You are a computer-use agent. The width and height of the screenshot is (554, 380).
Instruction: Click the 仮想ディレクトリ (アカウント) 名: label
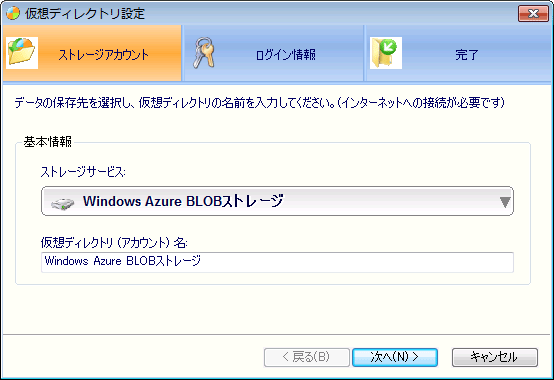pos(114,243)
